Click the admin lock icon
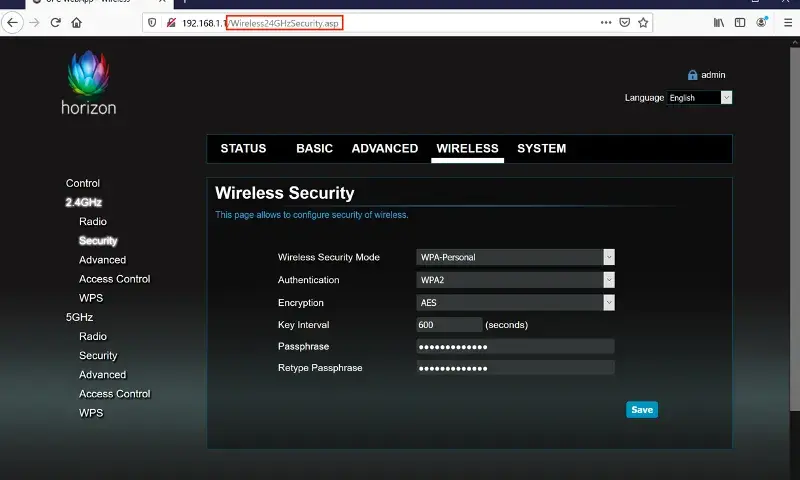Image resolution: width=800 pixels, height=480 pixels. coord(692,75)
